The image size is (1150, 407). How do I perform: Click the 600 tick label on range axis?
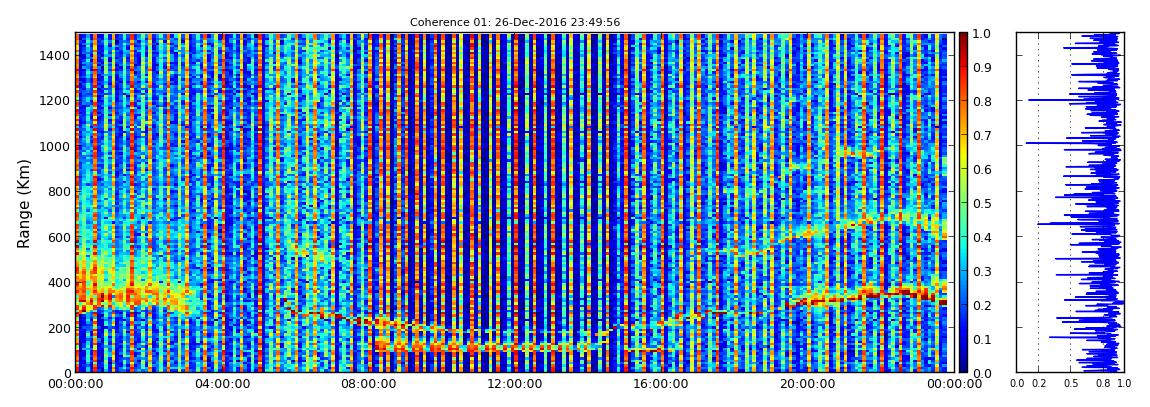click(x=59, y=237)
